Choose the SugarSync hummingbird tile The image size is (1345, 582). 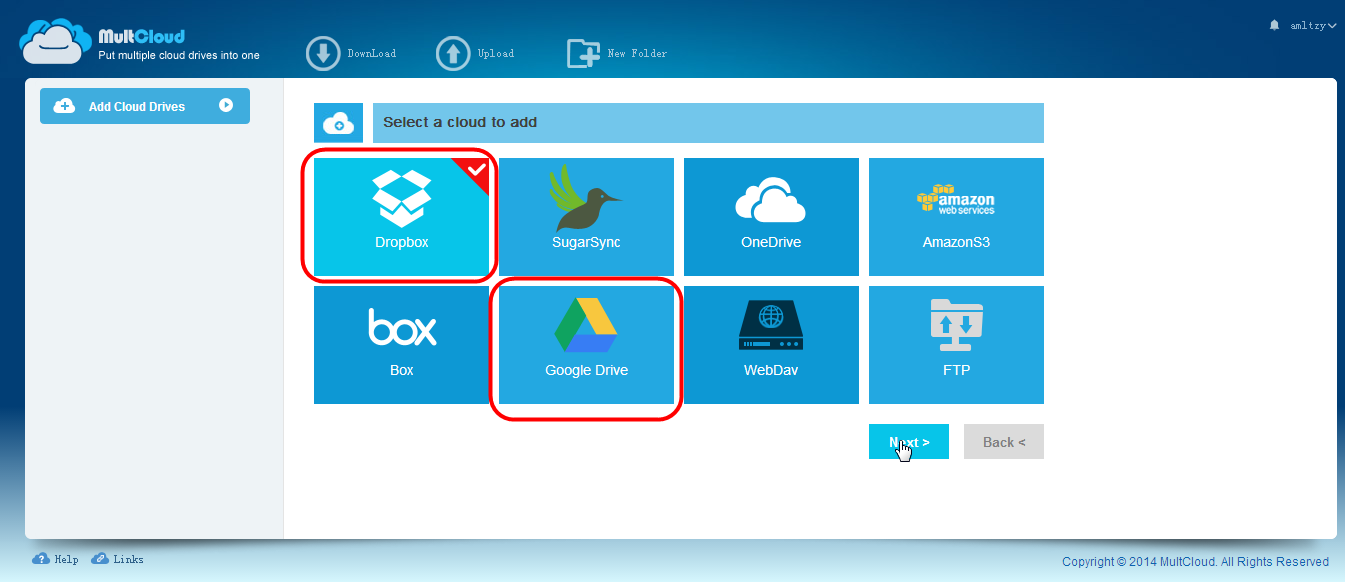click(x=586, y=217)
